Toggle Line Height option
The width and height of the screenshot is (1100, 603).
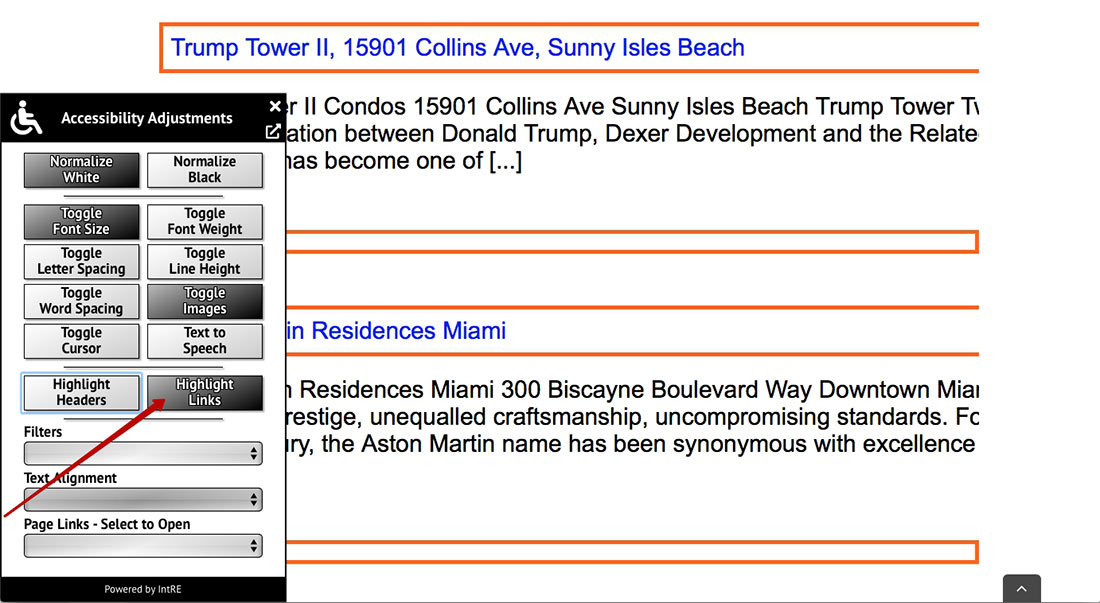click(205, 262)
